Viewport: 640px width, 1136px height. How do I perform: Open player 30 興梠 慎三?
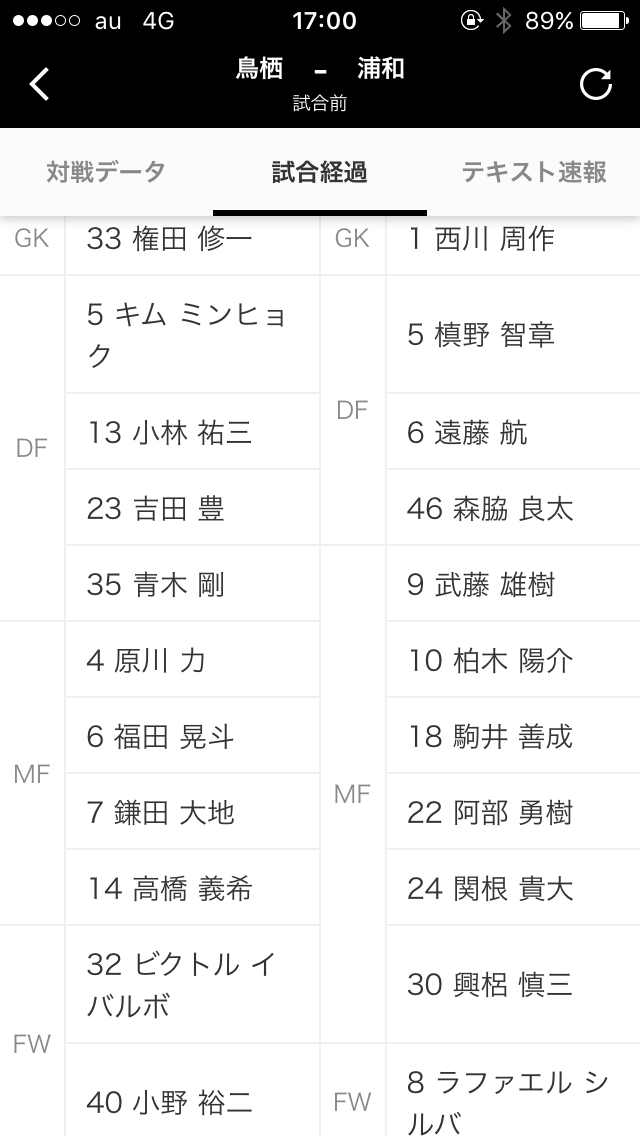(x=490, y=985)
